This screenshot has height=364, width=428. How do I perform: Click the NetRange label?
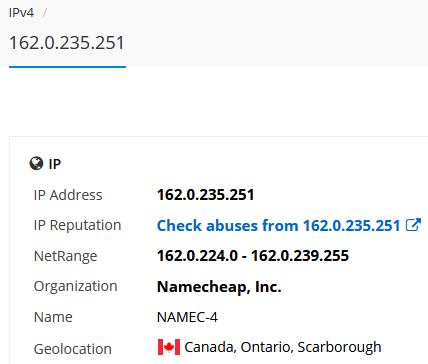click(65, 256)
